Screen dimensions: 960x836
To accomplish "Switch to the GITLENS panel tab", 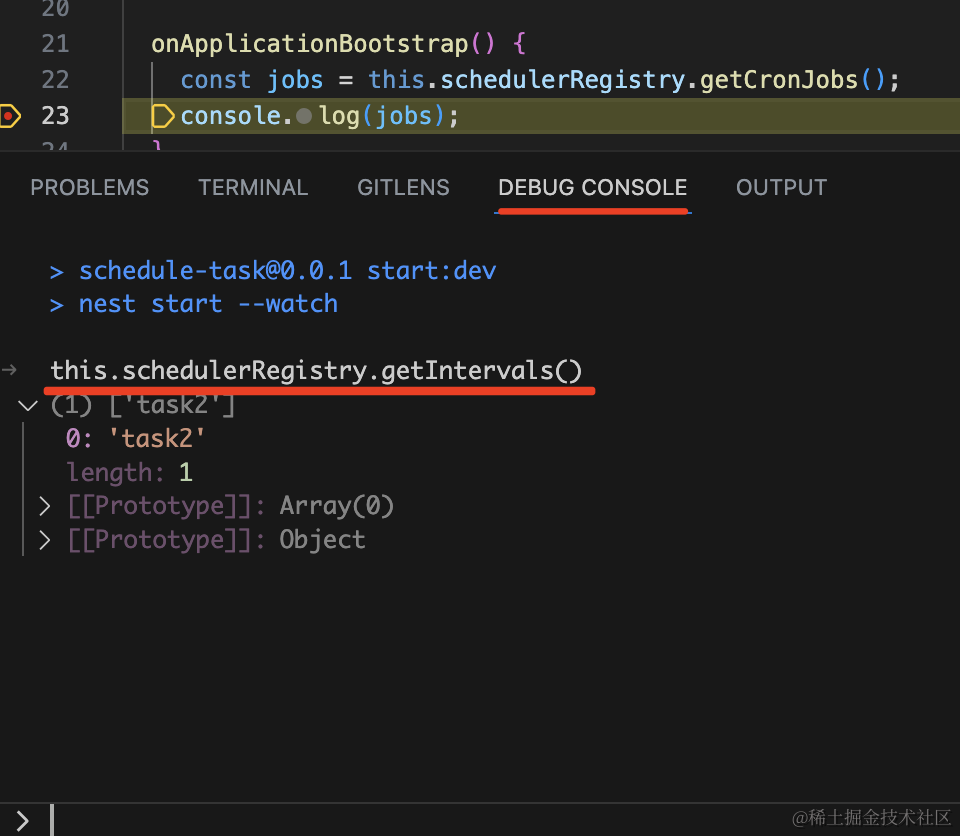I will point(403,188).
